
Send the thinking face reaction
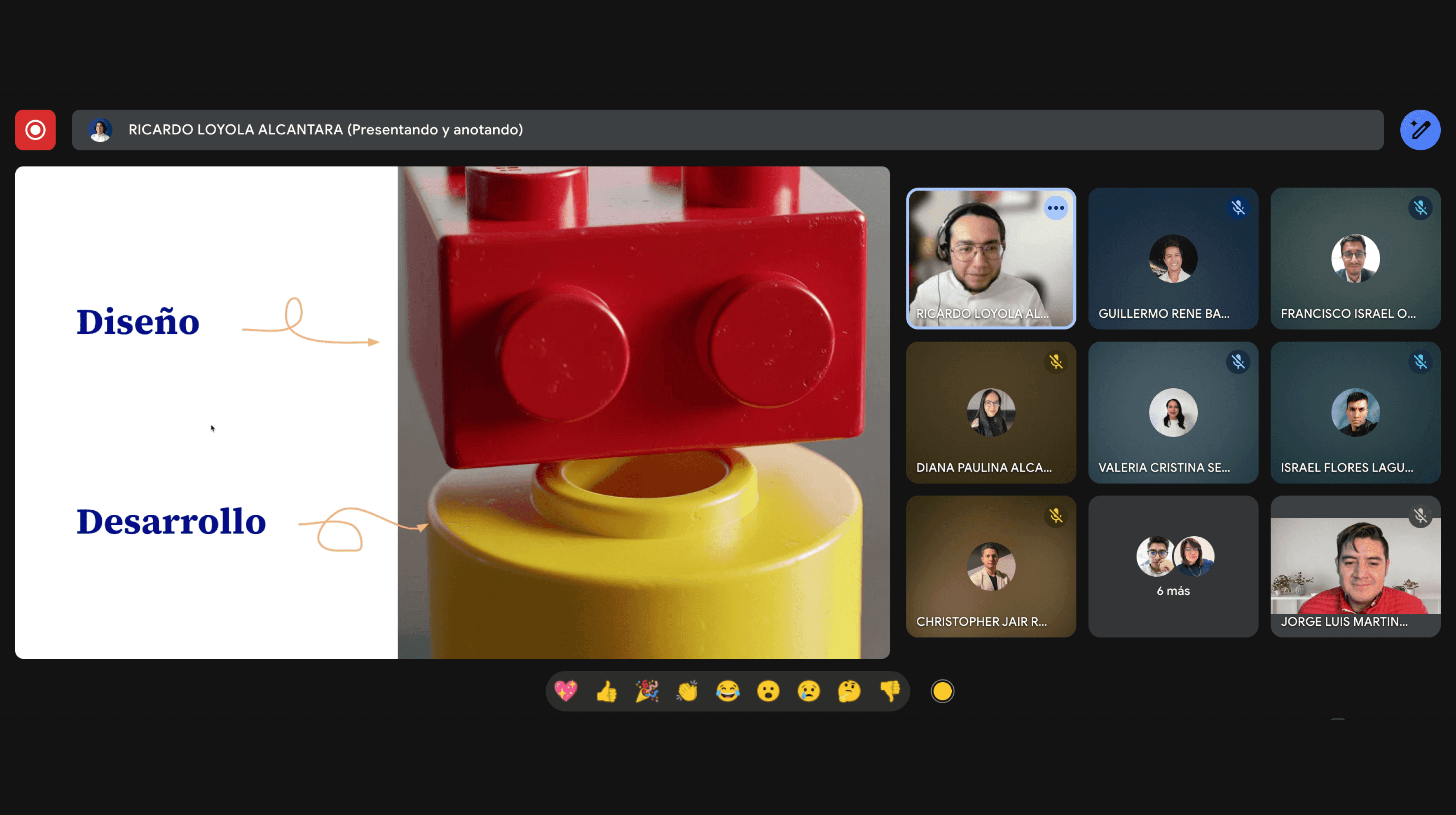(x=849, y=691)
